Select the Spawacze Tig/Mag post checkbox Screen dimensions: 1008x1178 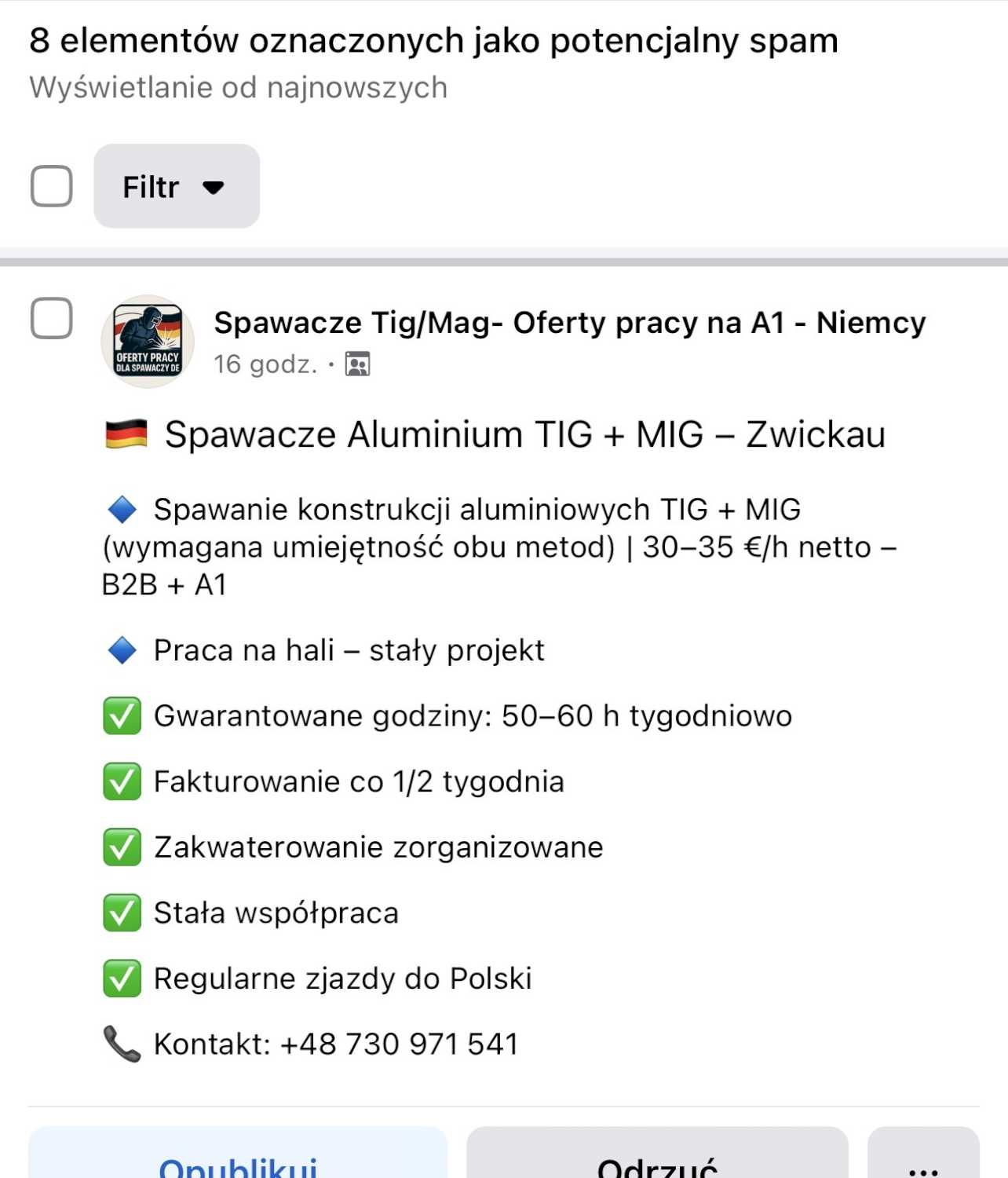click(52, 318)
